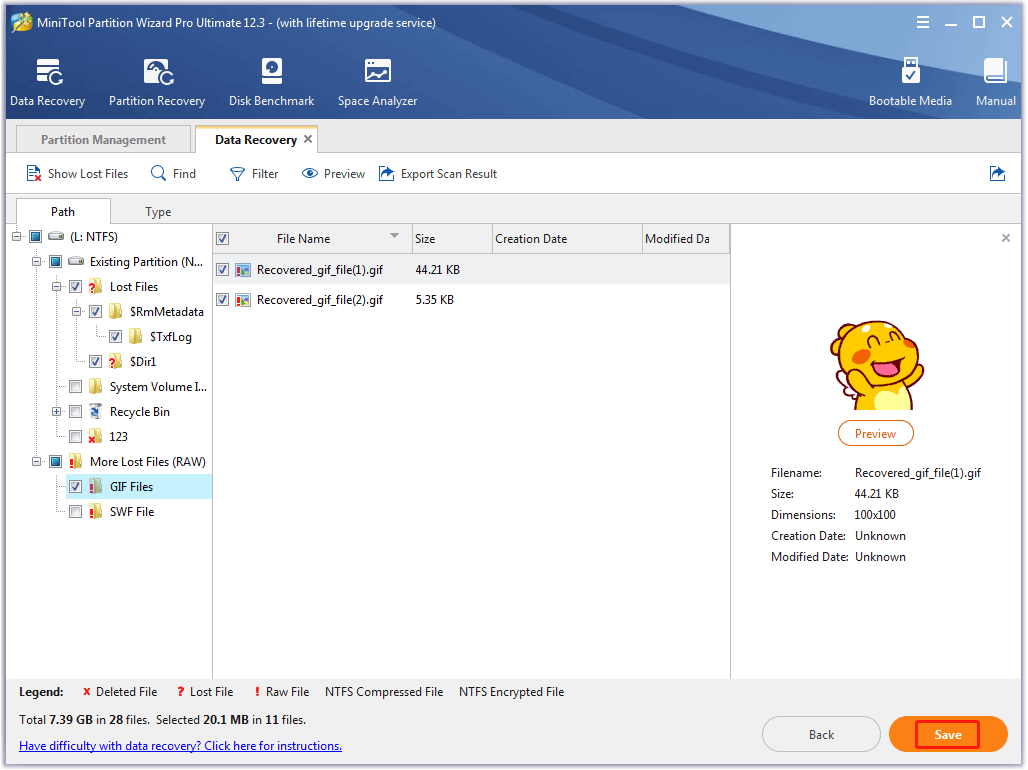The image size is (1028, 770).
Task: Enable the SWF File checkbox
Action: click(x=75, y=511)
